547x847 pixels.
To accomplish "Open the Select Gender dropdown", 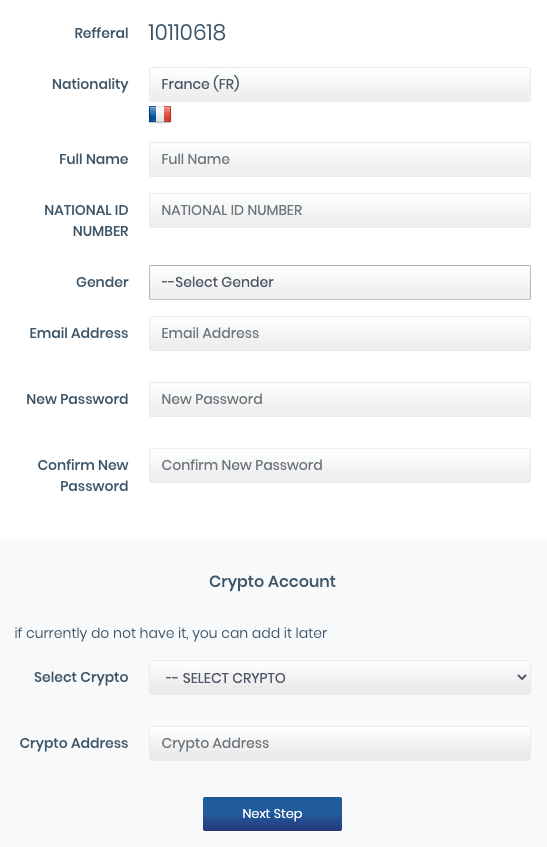I will (340, 282).
